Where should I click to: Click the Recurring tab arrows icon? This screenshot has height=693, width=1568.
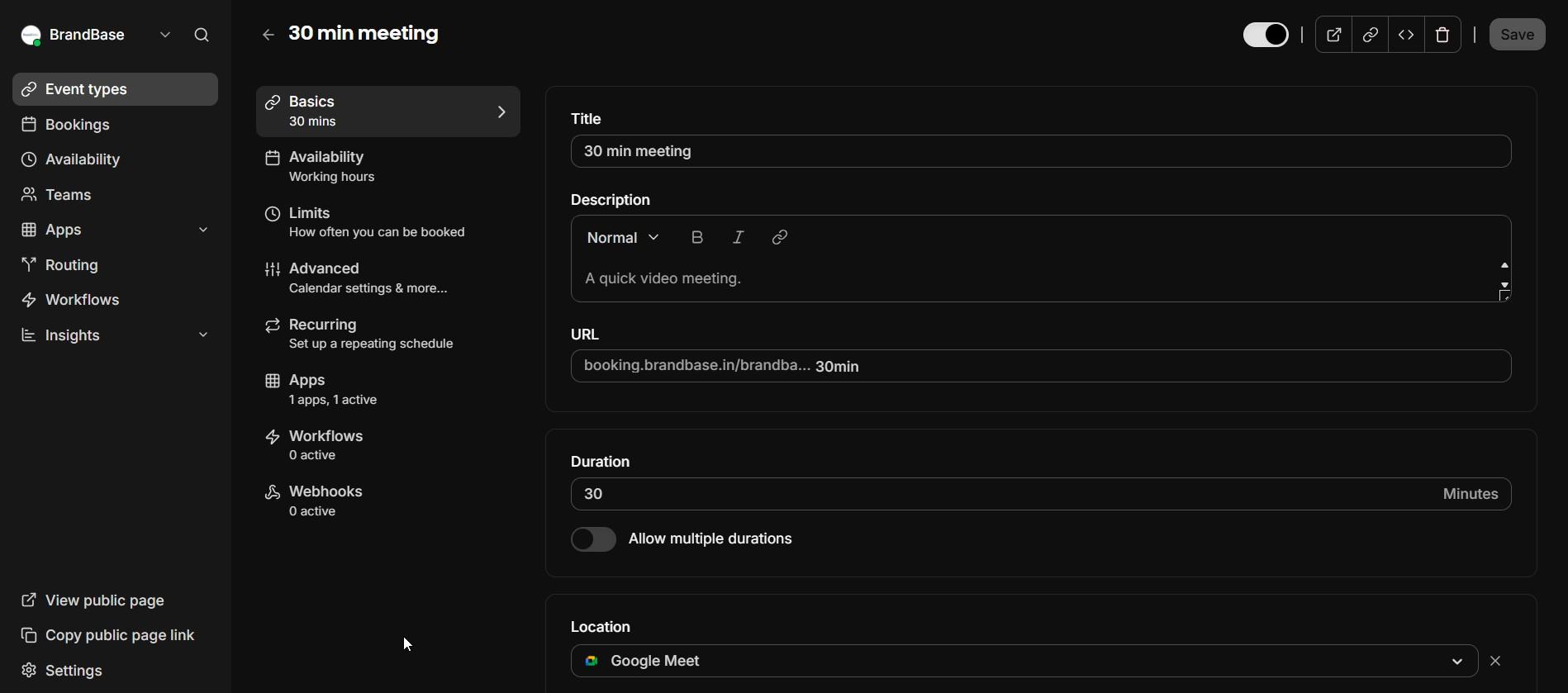273,326
